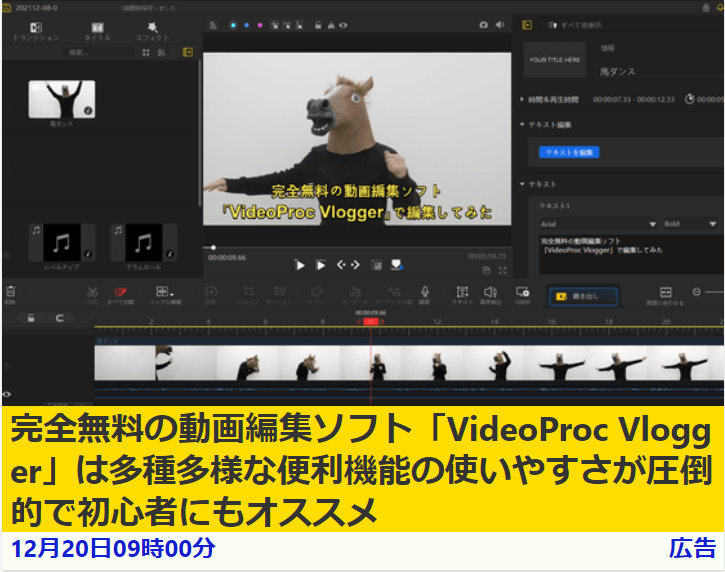
Task: Click the 馬ダンス clip on the timeline
Action: 409,363
